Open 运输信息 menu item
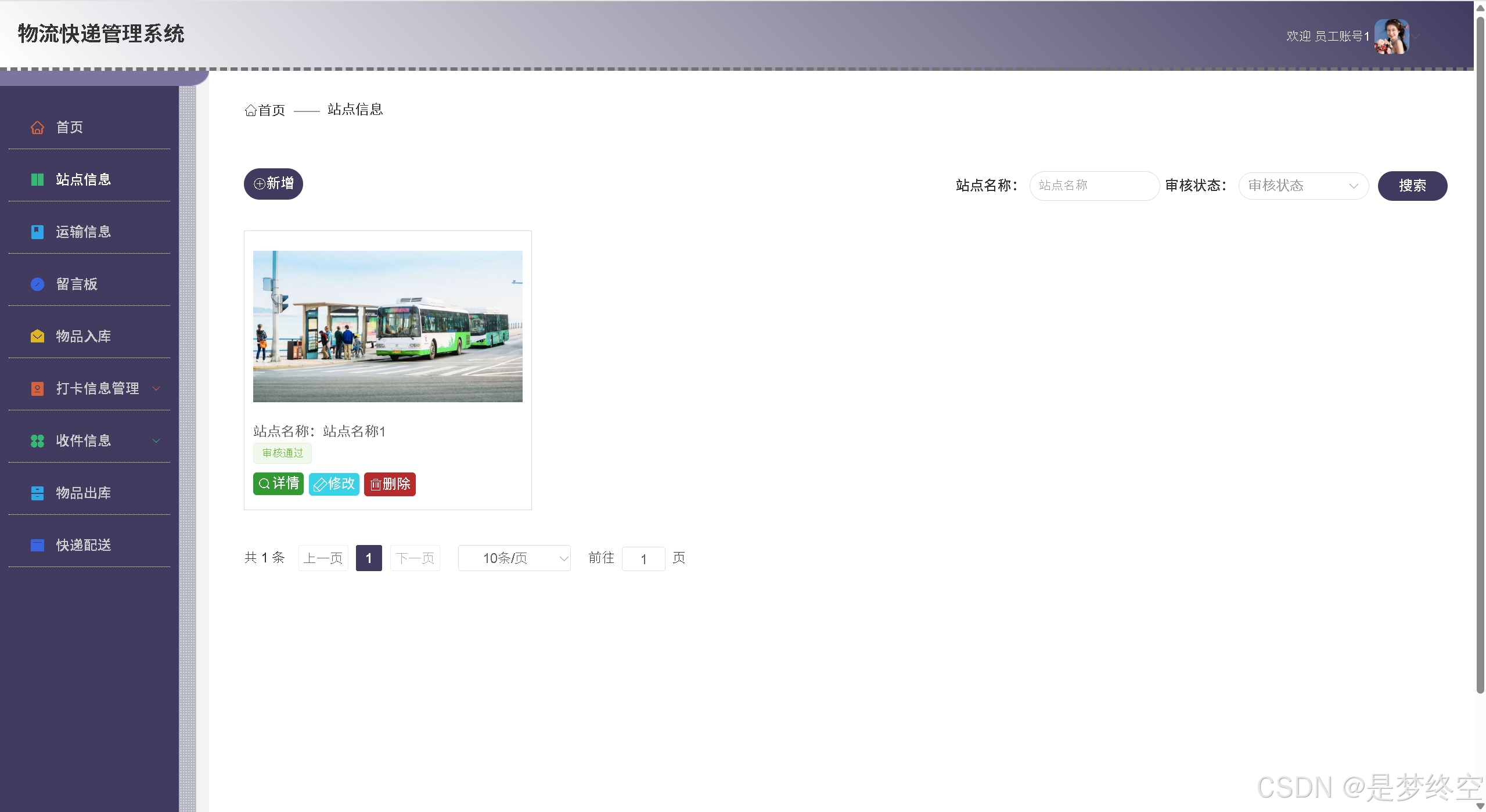 pos(83,232)
